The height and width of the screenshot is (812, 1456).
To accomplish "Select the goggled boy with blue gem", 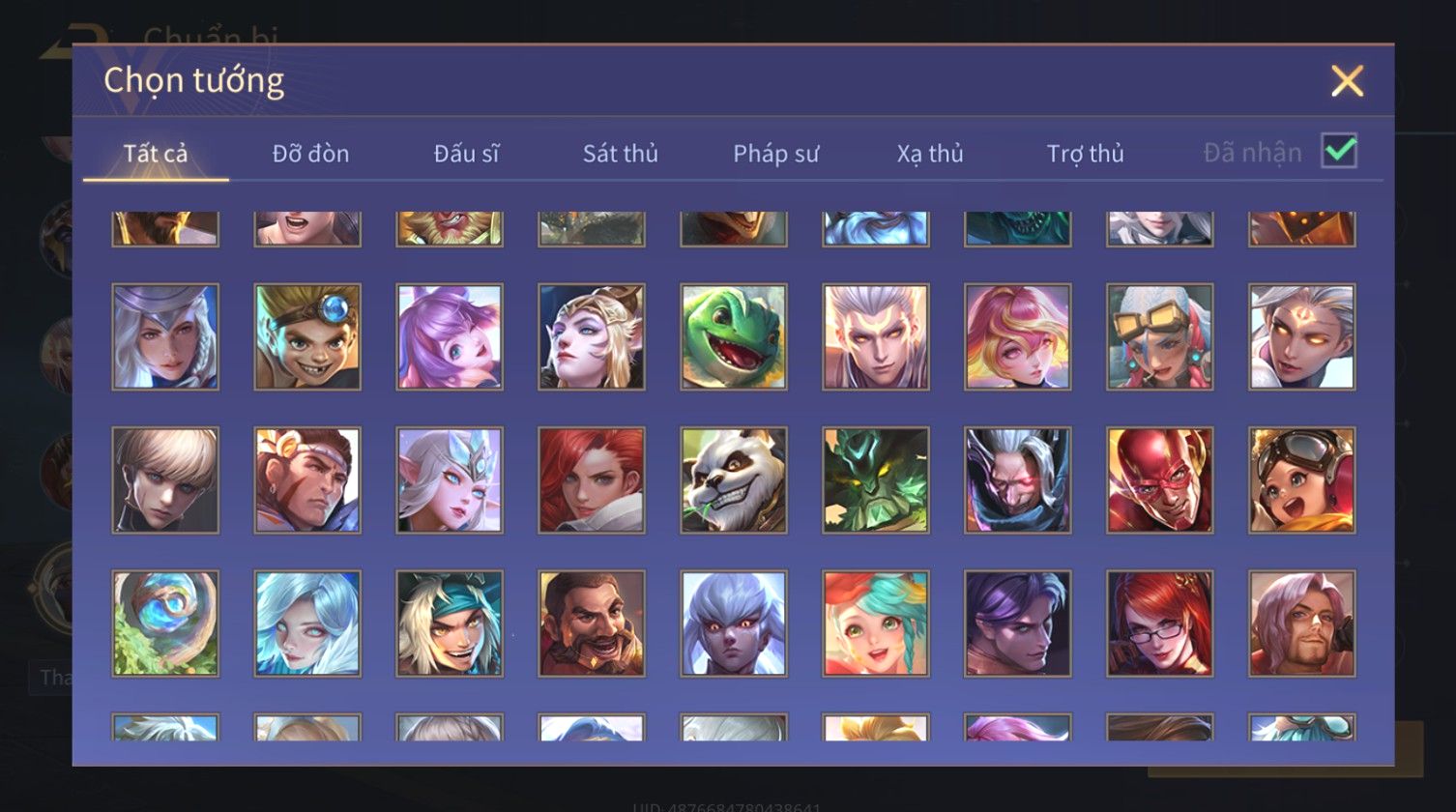I will (x=307, y=336).
